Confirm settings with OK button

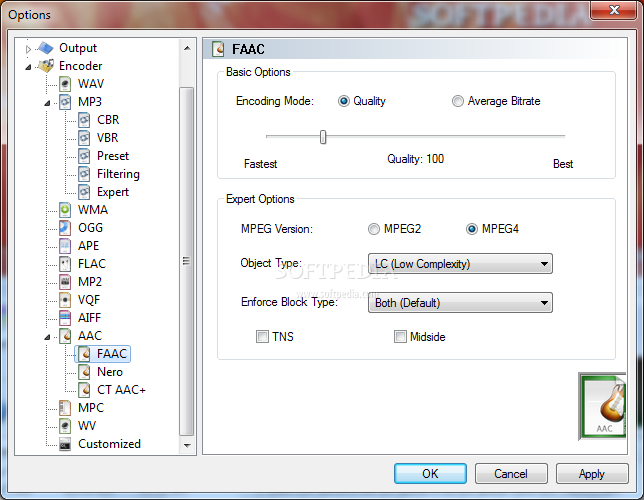[430, 474]
